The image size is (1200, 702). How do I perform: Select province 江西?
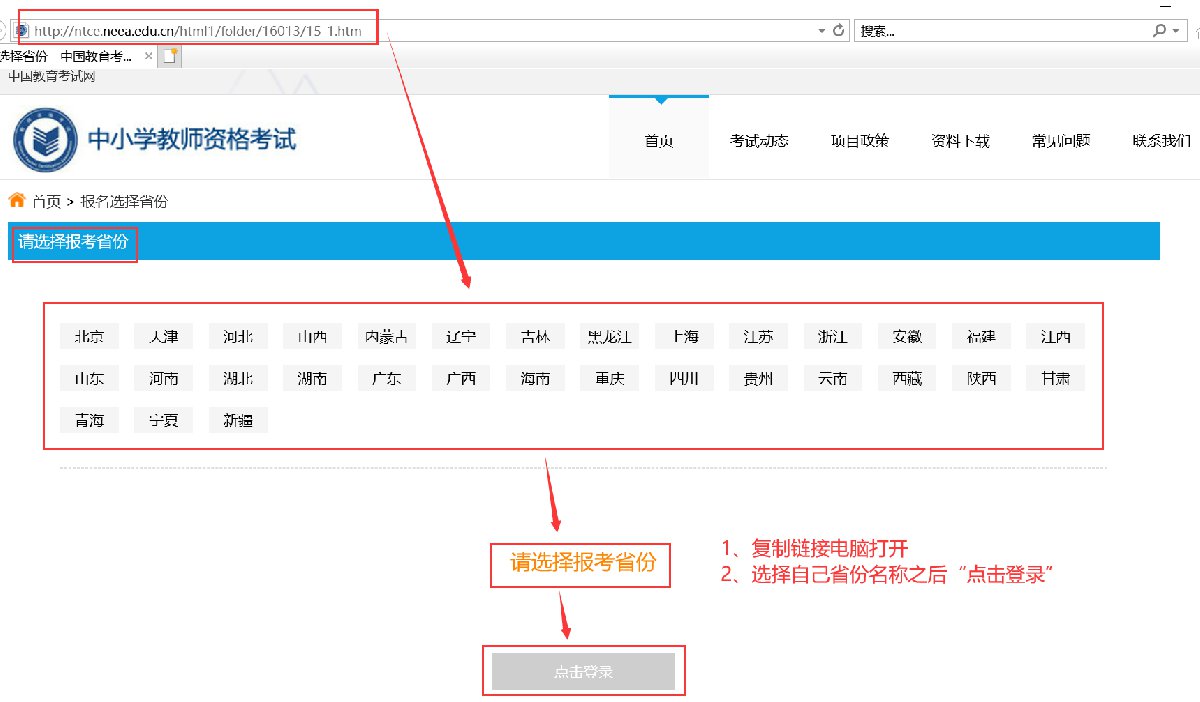pyautogui.click(x=1056, y=336)
